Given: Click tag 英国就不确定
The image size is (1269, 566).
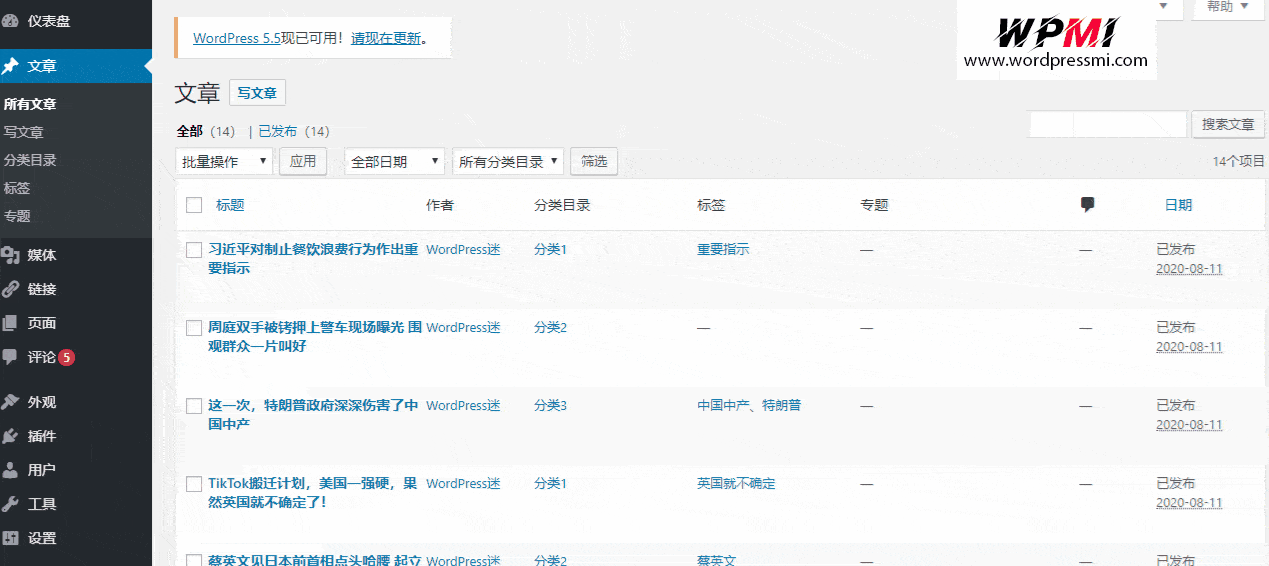Looking at the screenshot, I should [x=736, y=484].
